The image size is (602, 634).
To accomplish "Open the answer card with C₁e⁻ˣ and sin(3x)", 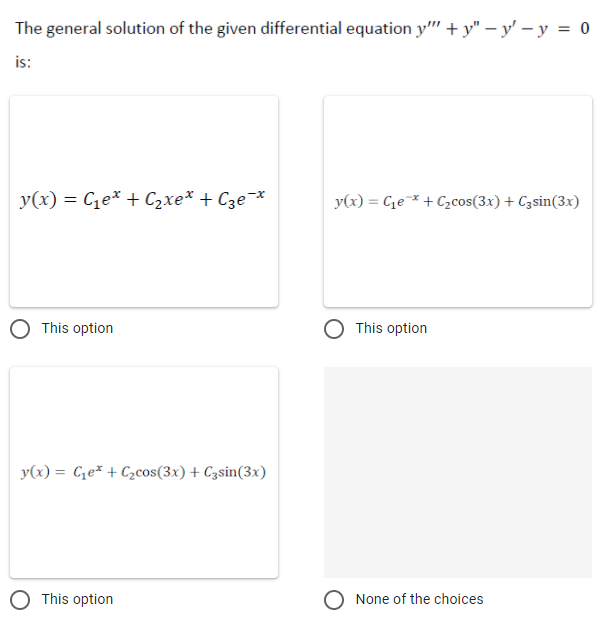I will tap(458, 201).
